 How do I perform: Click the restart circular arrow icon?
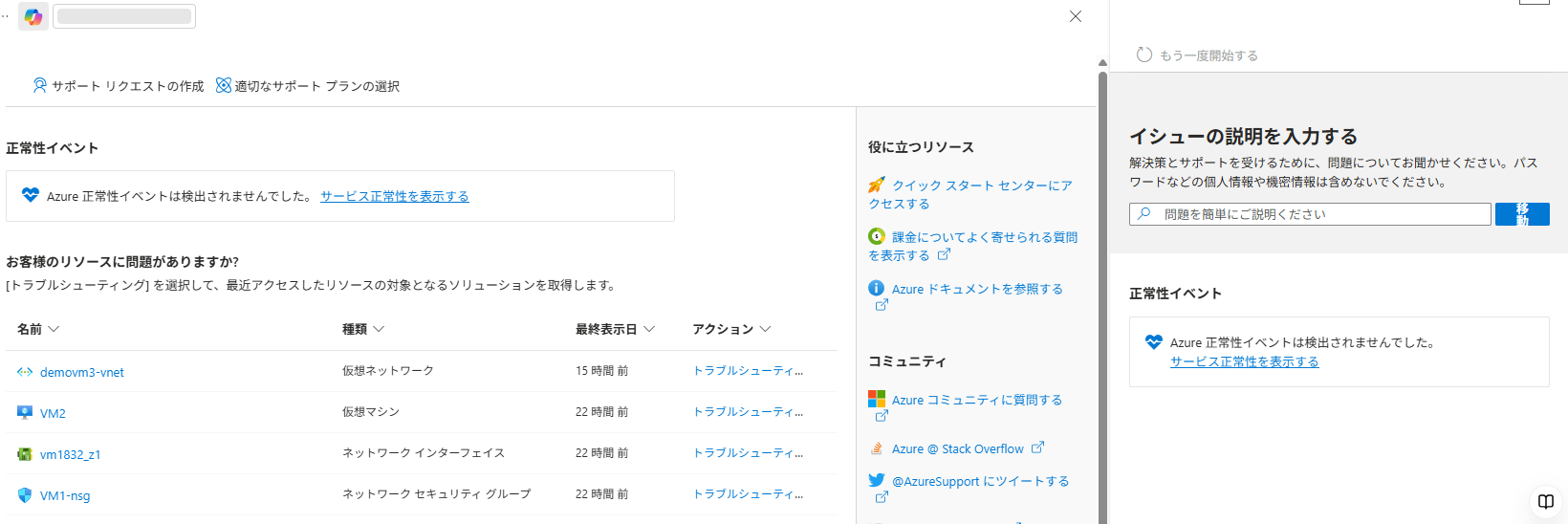tap(1143, 55)
